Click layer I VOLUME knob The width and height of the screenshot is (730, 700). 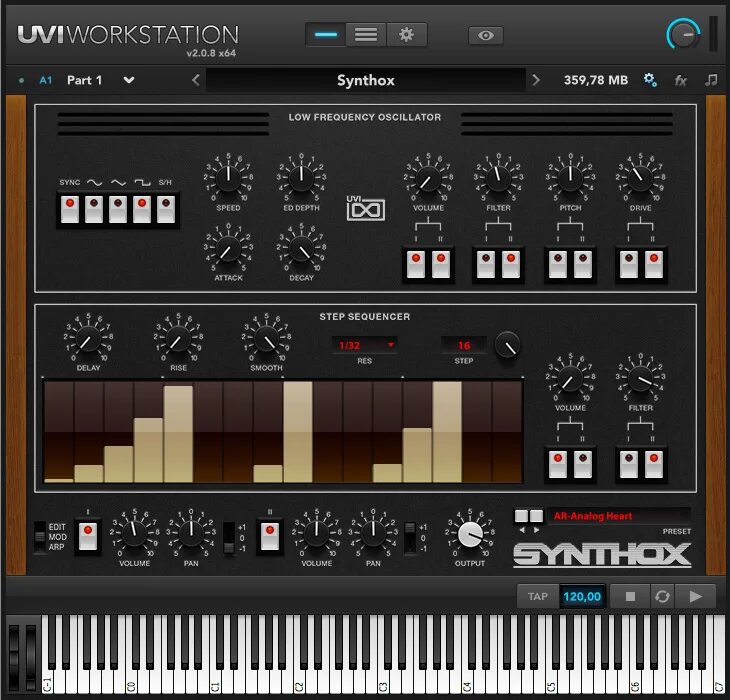pyautogui.click(x=134, y=533)
